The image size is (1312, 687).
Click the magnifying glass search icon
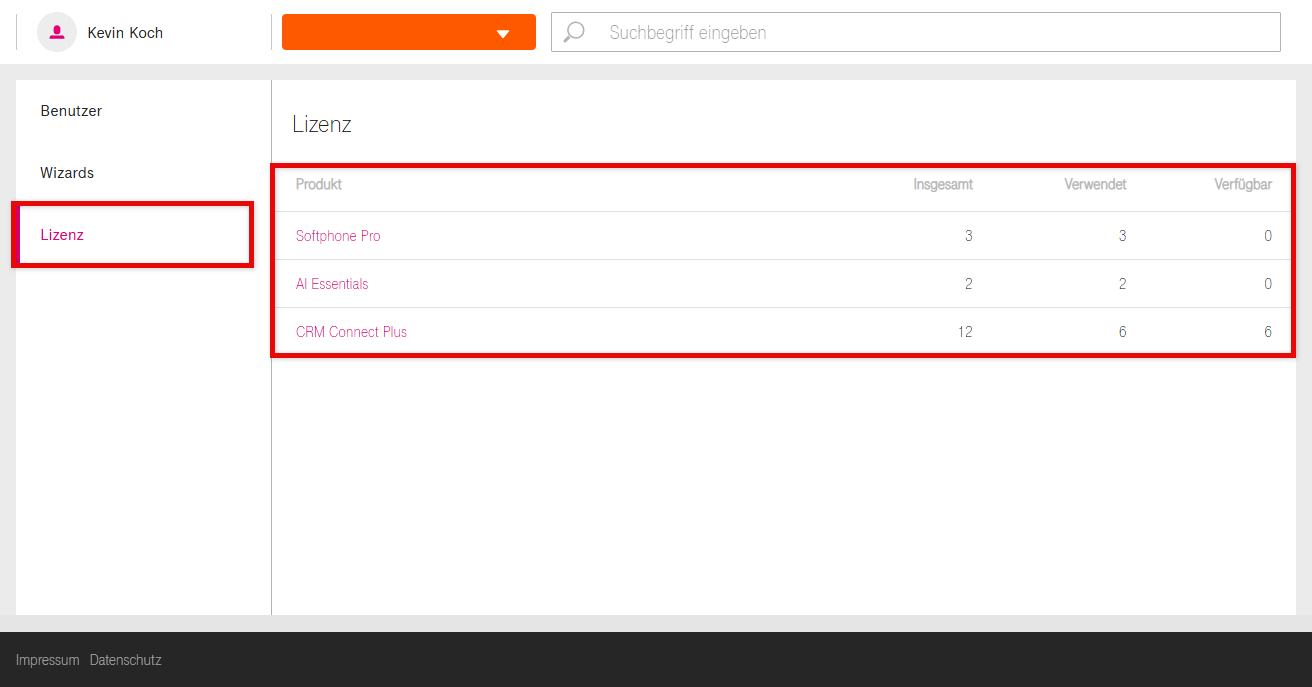[x=574, y=32]
